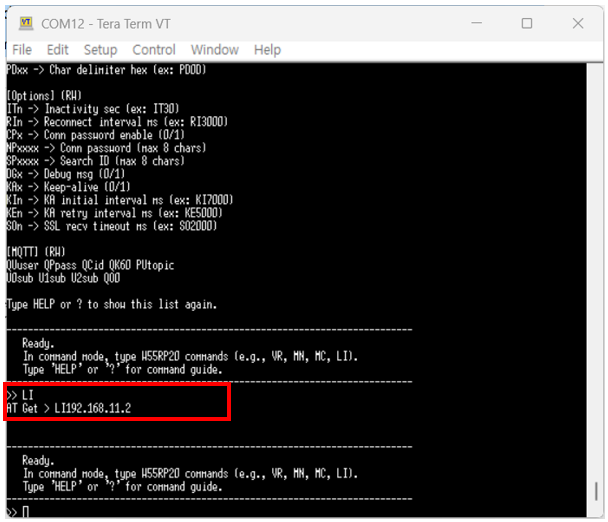
Task: Maximize the Tera Term window
Action: click(527, 23)
